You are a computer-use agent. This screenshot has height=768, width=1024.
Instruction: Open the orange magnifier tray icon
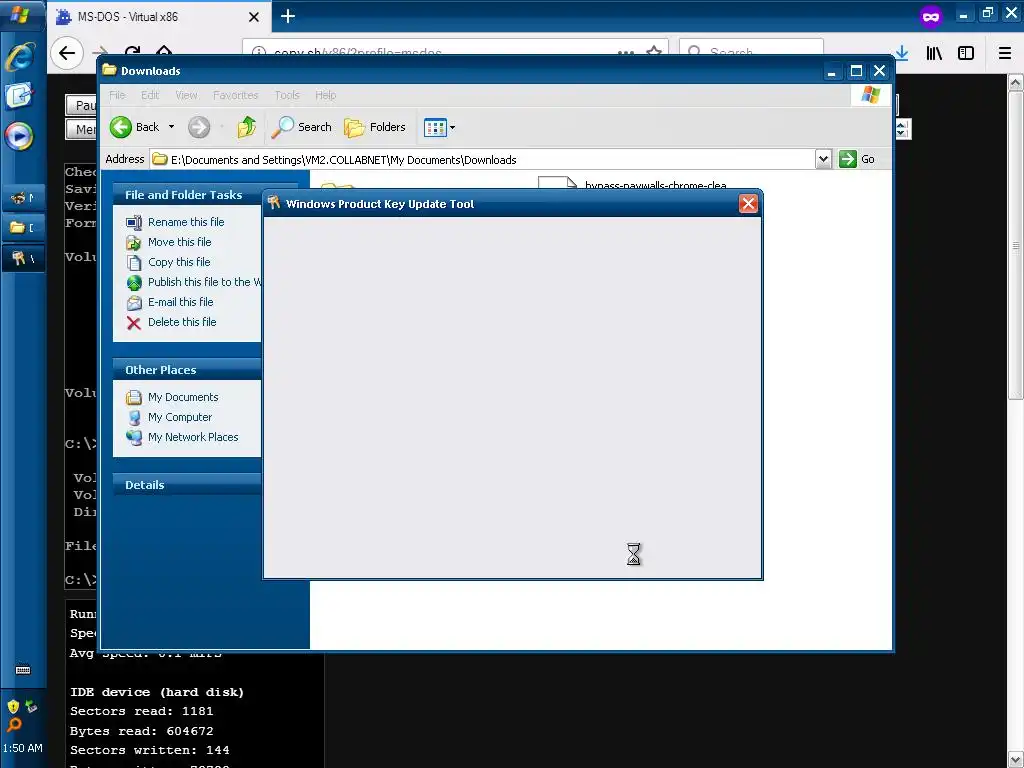click(x=14, y=724)
